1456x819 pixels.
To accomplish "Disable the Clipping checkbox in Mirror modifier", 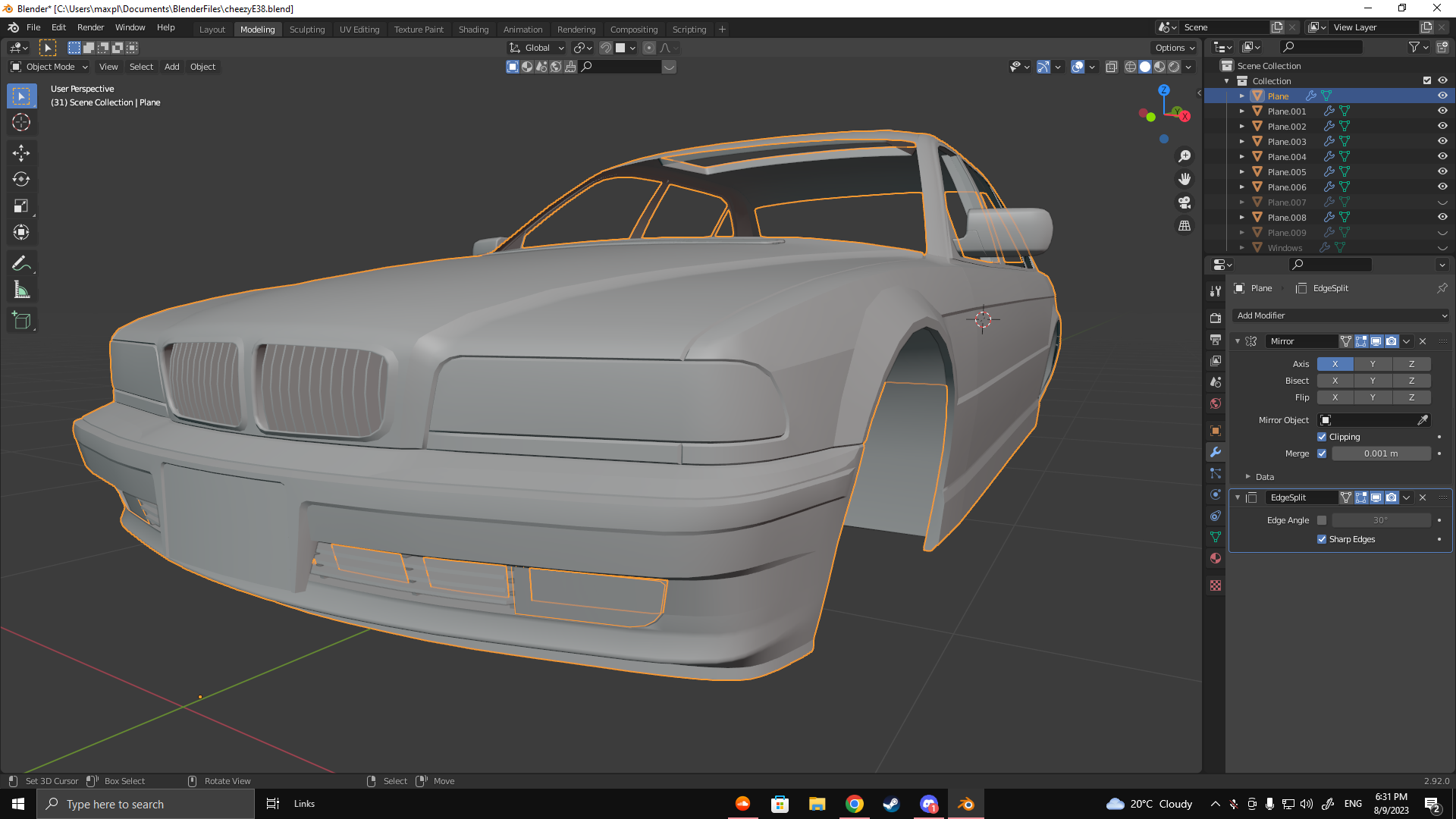I will click(x=1322, y=437).
